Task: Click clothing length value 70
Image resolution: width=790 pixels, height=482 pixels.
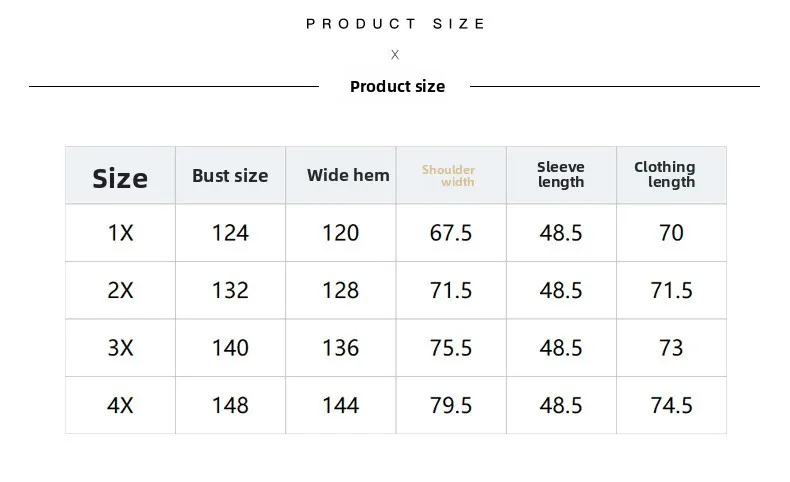Action: point(671,233)
